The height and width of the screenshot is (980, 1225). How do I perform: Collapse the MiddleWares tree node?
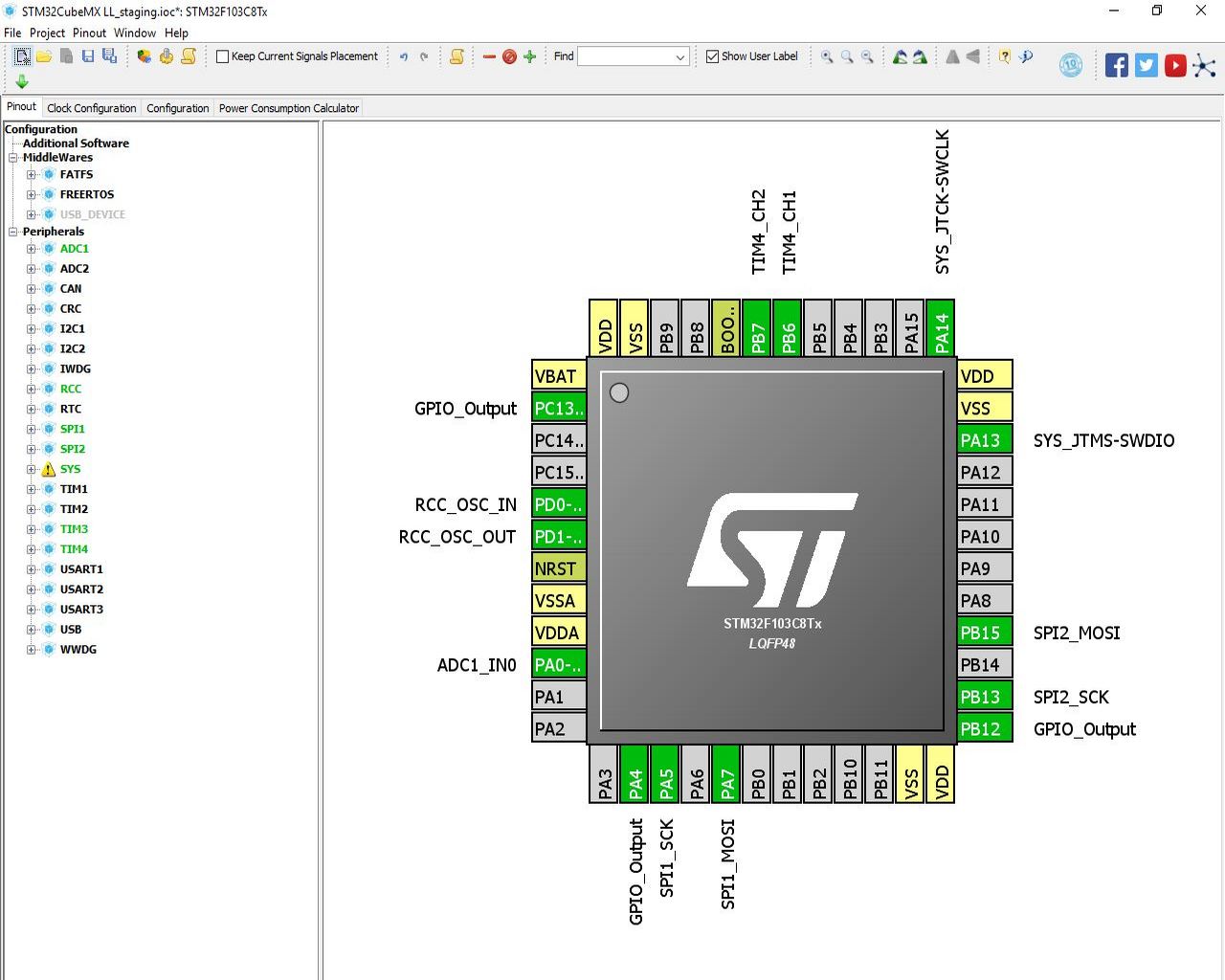13,158
